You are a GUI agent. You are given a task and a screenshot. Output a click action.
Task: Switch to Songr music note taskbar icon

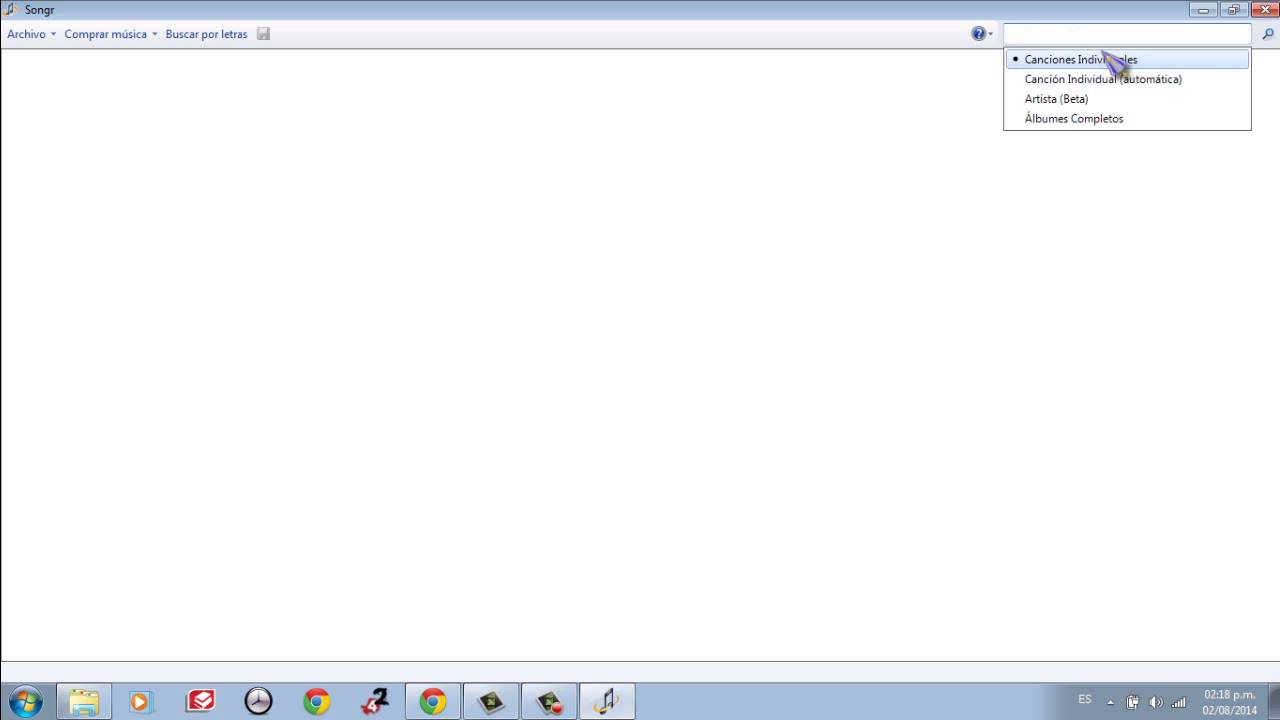coord(607,702)
